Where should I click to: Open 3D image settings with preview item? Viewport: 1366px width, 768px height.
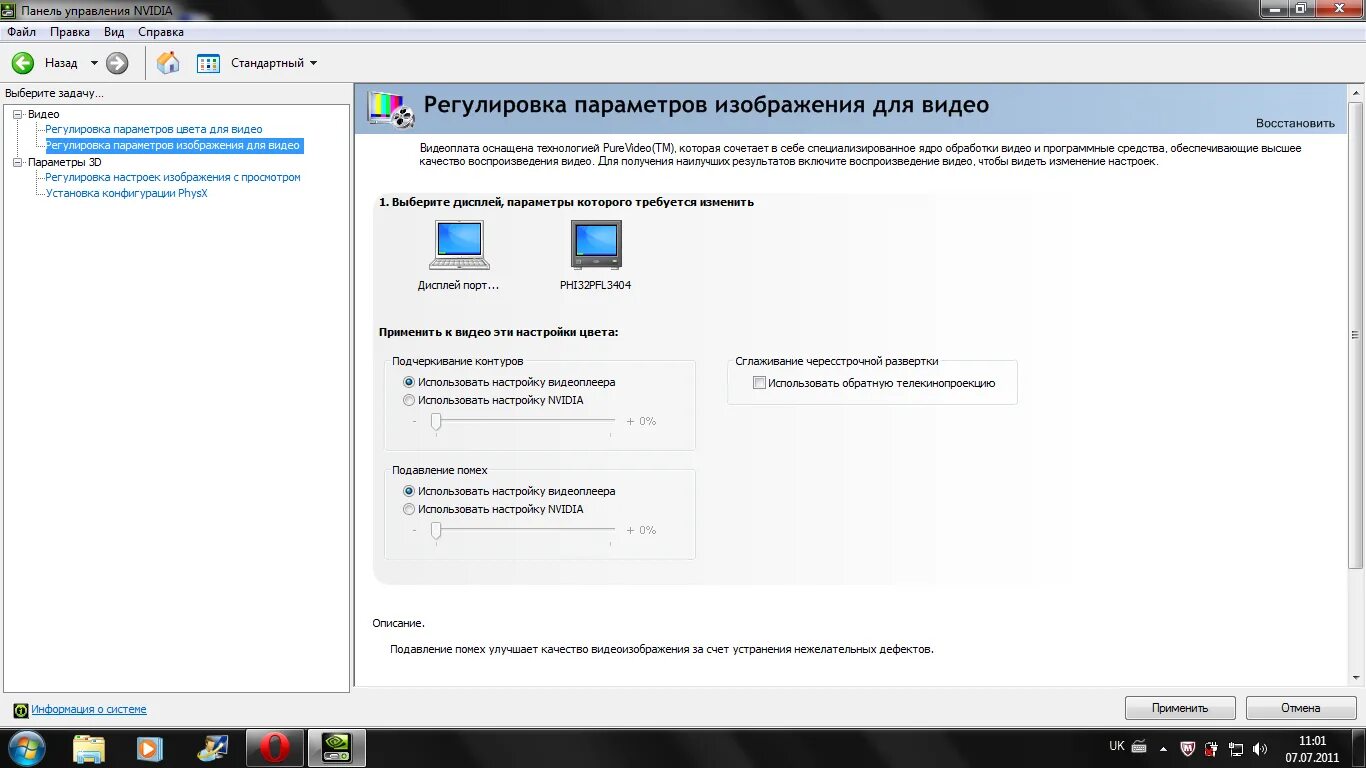coord(173,177)
